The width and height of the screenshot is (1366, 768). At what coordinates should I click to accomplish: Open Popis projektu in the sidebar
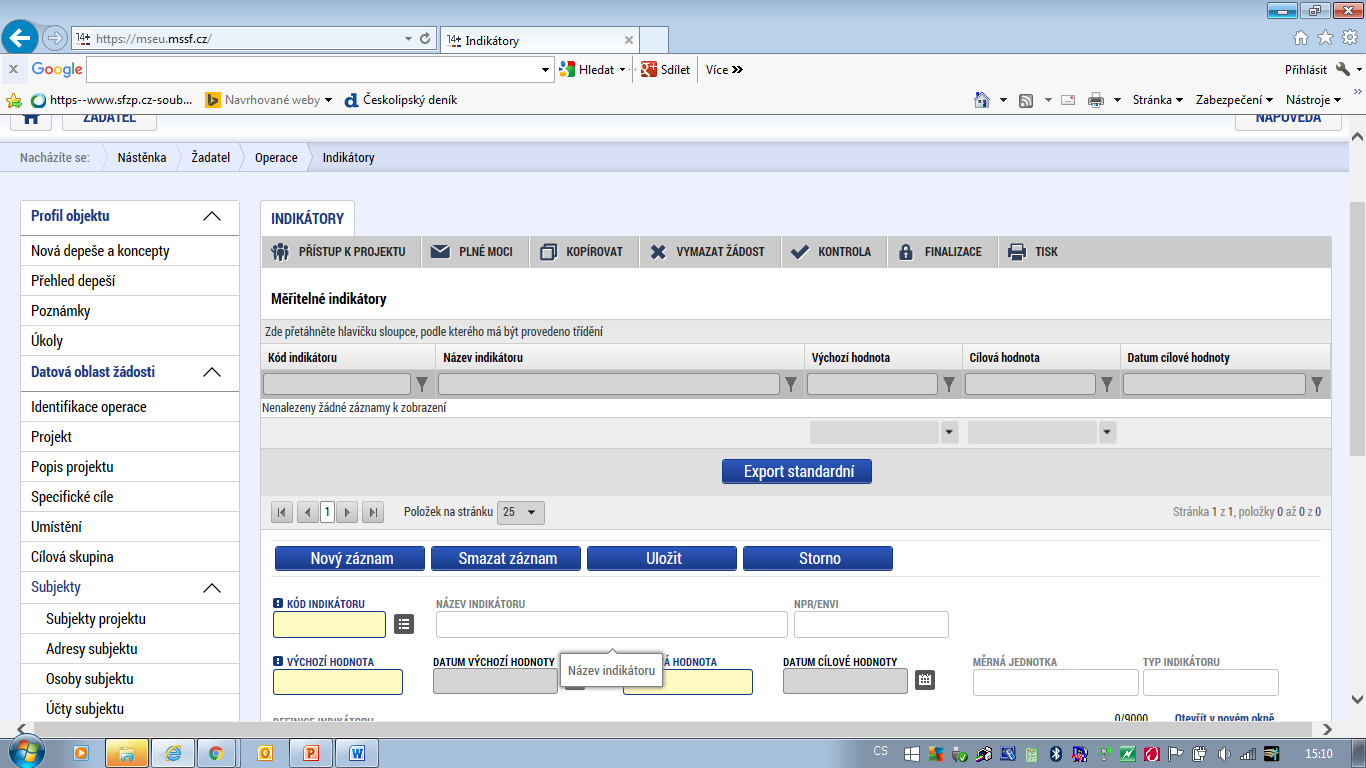click(x=130, y=467)
